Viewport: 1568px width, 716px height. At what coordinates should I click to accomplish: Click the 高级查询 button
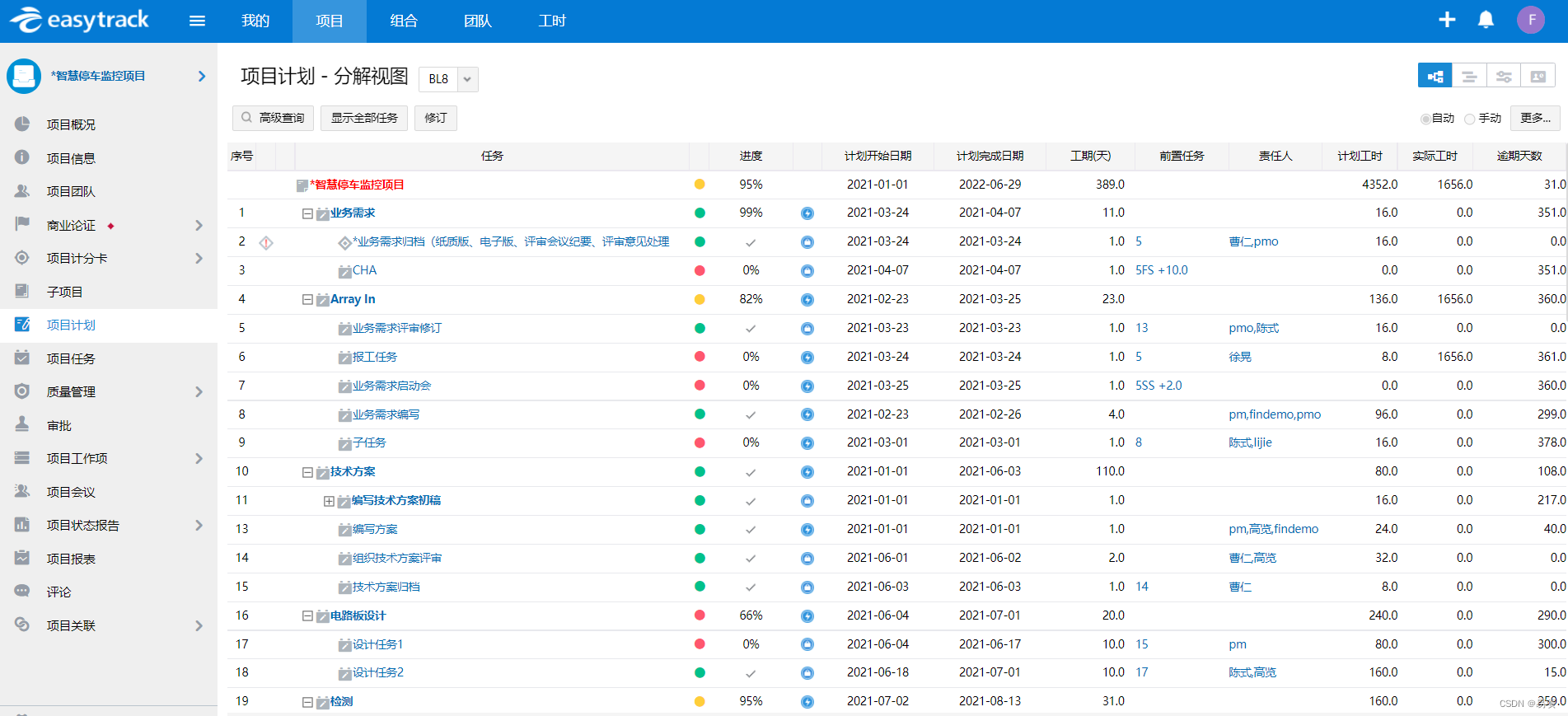[x=273, y=118]
